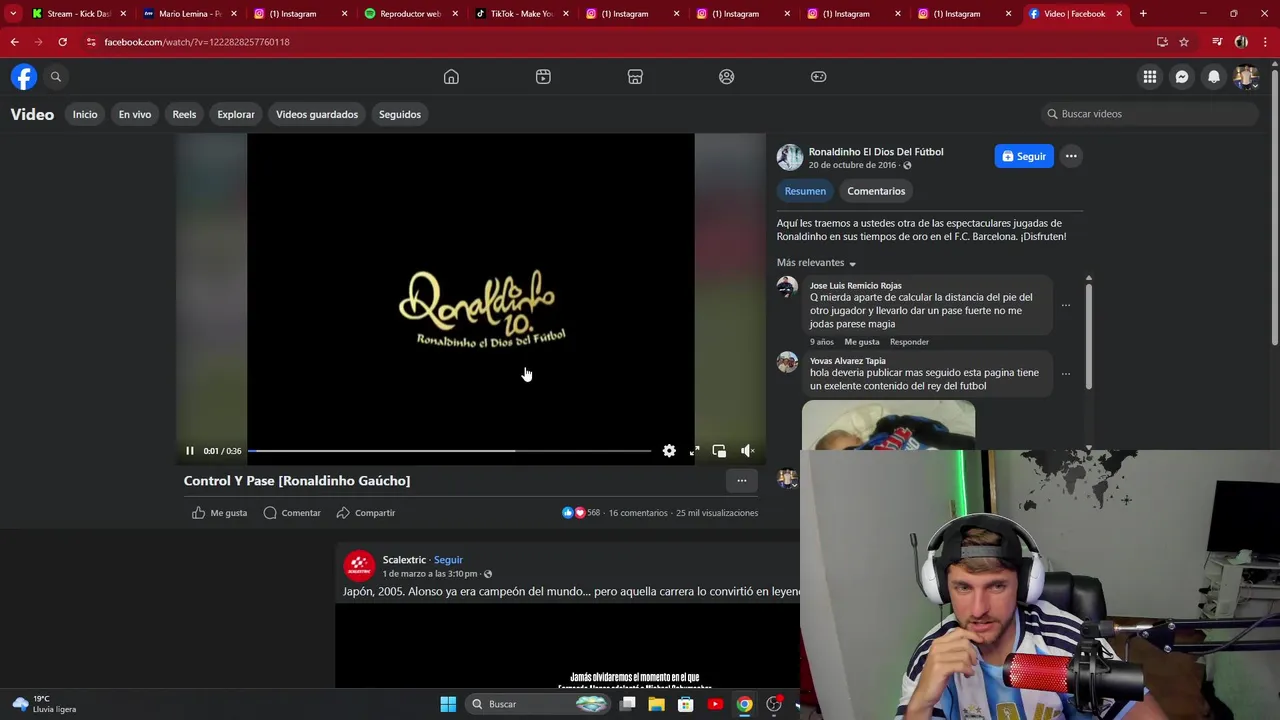Select the Inicio video filter
The width and height of the screenshot is (1280, 720).
pos(85,114)
